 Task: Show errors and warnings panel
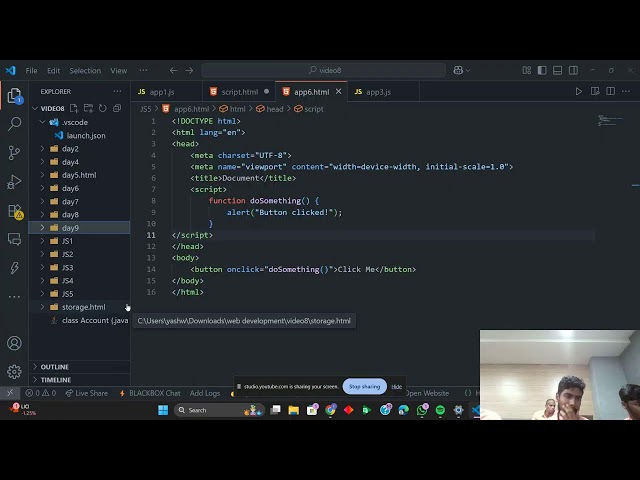click(x=40, y=393)
